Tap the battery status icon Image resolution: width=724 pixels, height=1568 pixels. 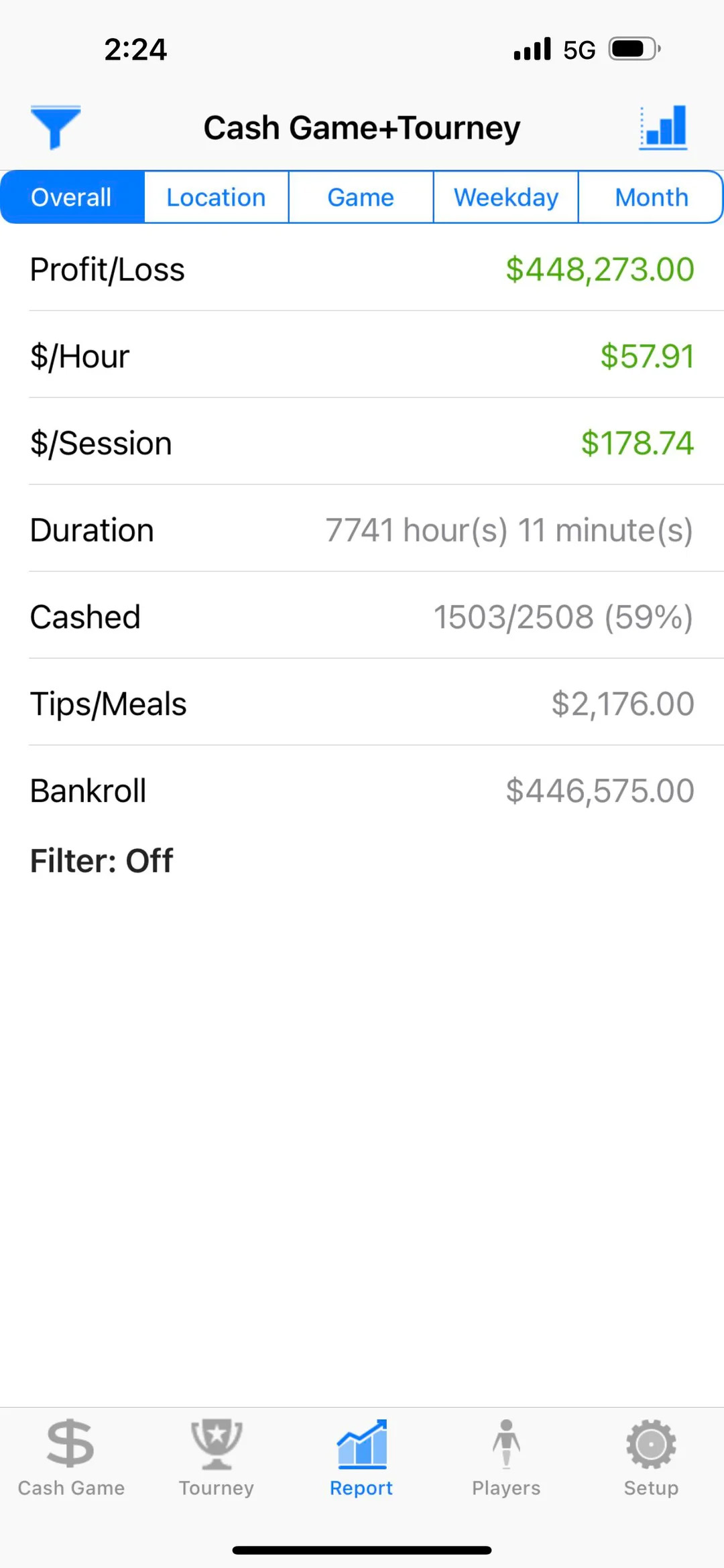tap(633, 49)
